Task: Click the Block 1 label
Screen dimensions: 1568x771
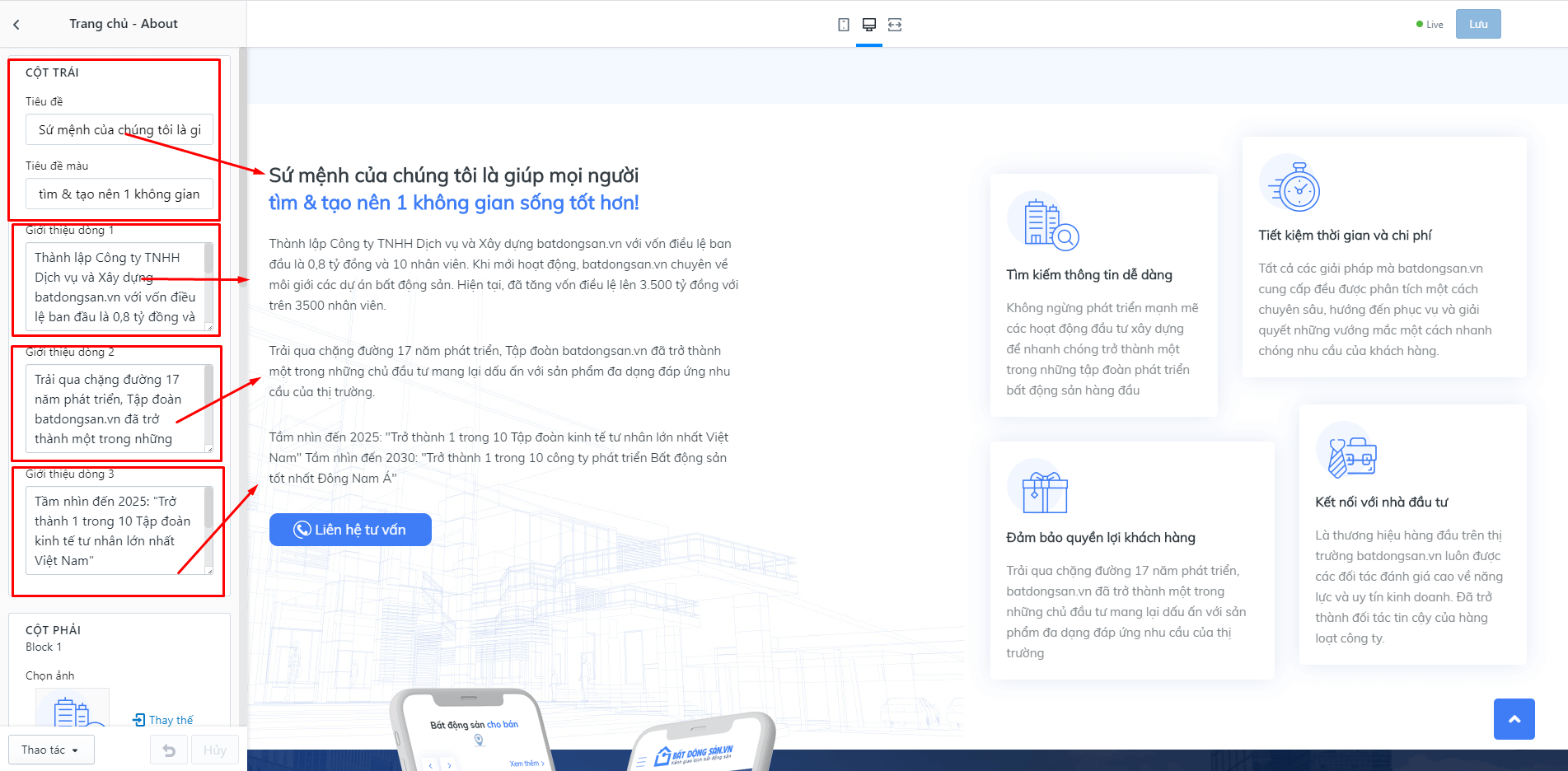Action: [44, 647]
